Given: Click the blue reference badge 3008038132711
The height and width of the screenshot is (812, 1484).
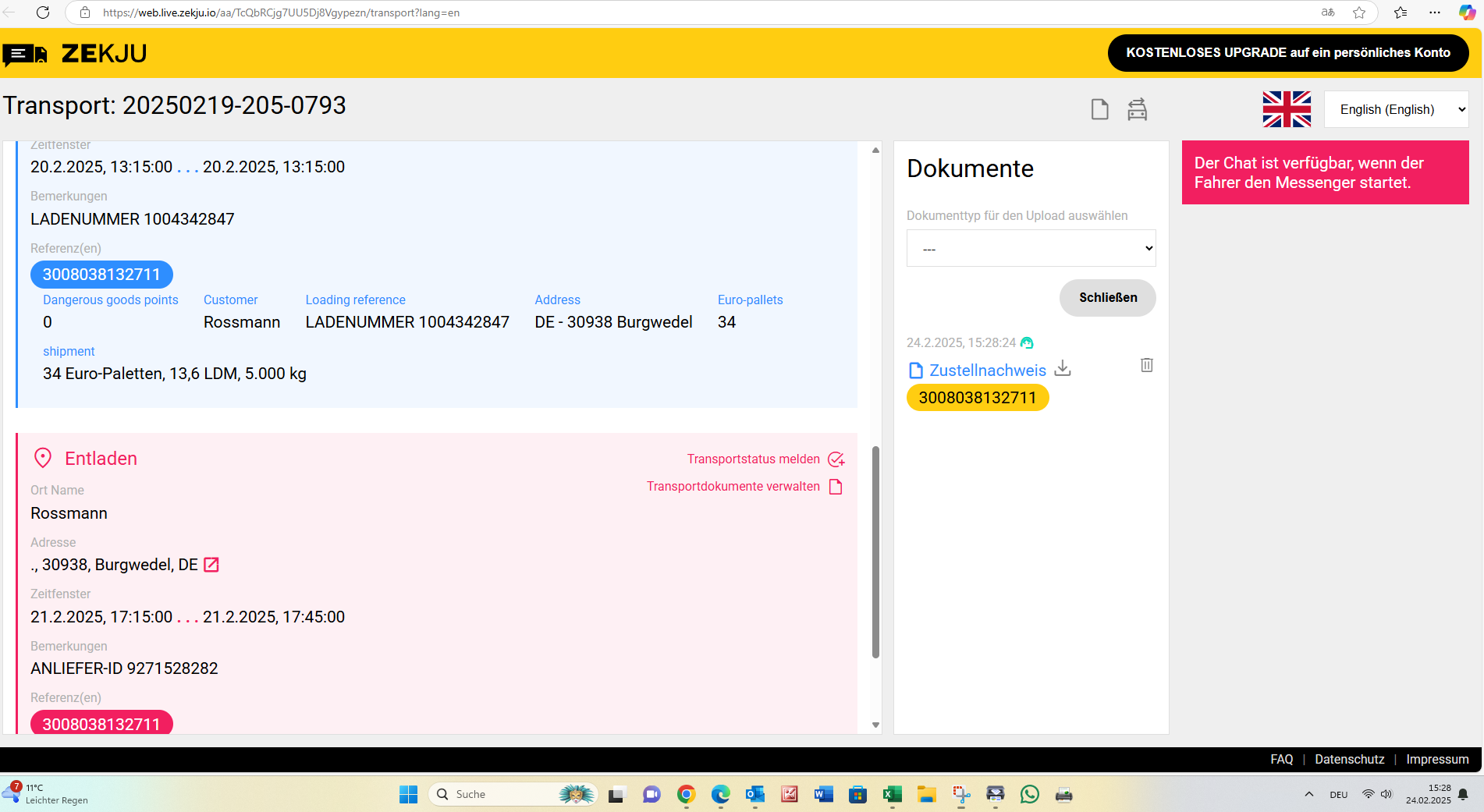Looking at the screenshot, I should (101, 275).
